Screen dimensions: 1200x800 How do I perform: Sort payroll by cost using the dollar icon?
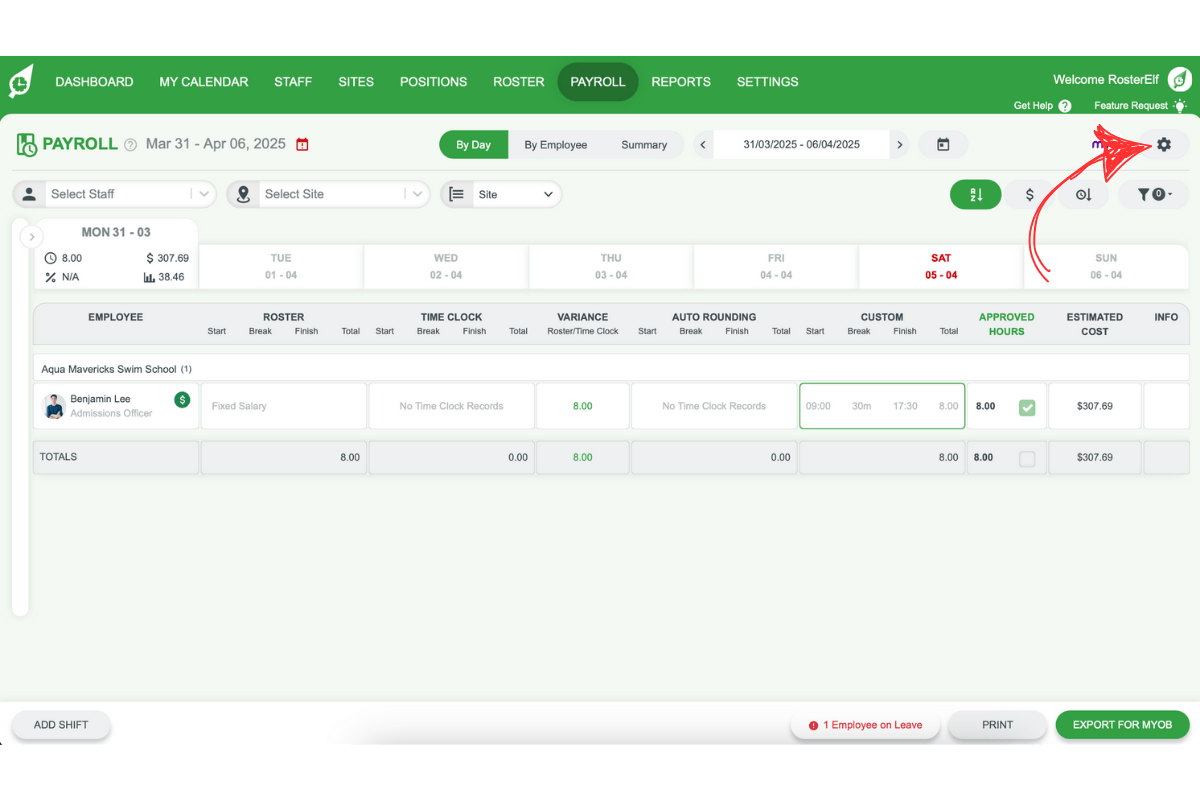1029,194
